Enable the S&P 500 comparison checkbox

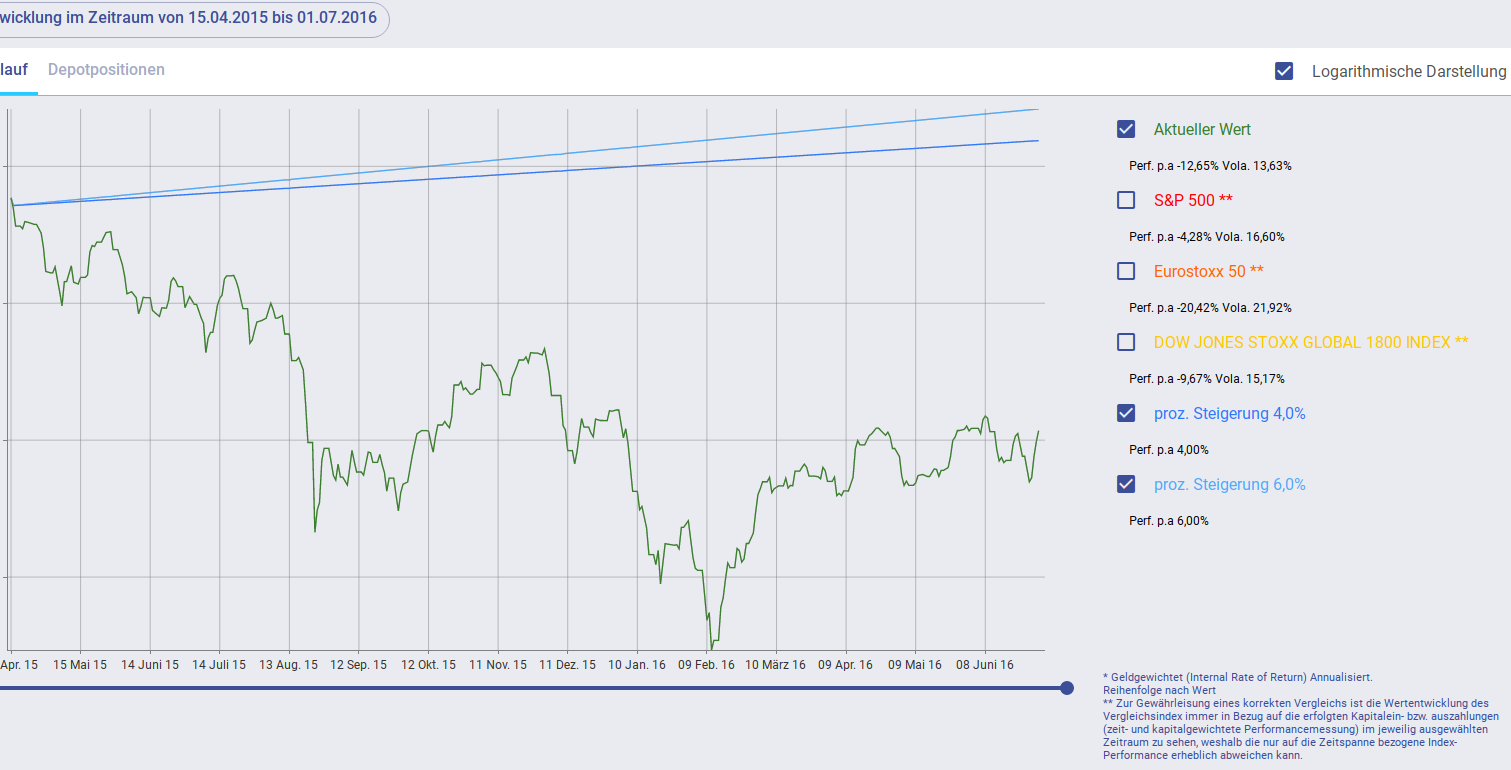click(1126, 200)
